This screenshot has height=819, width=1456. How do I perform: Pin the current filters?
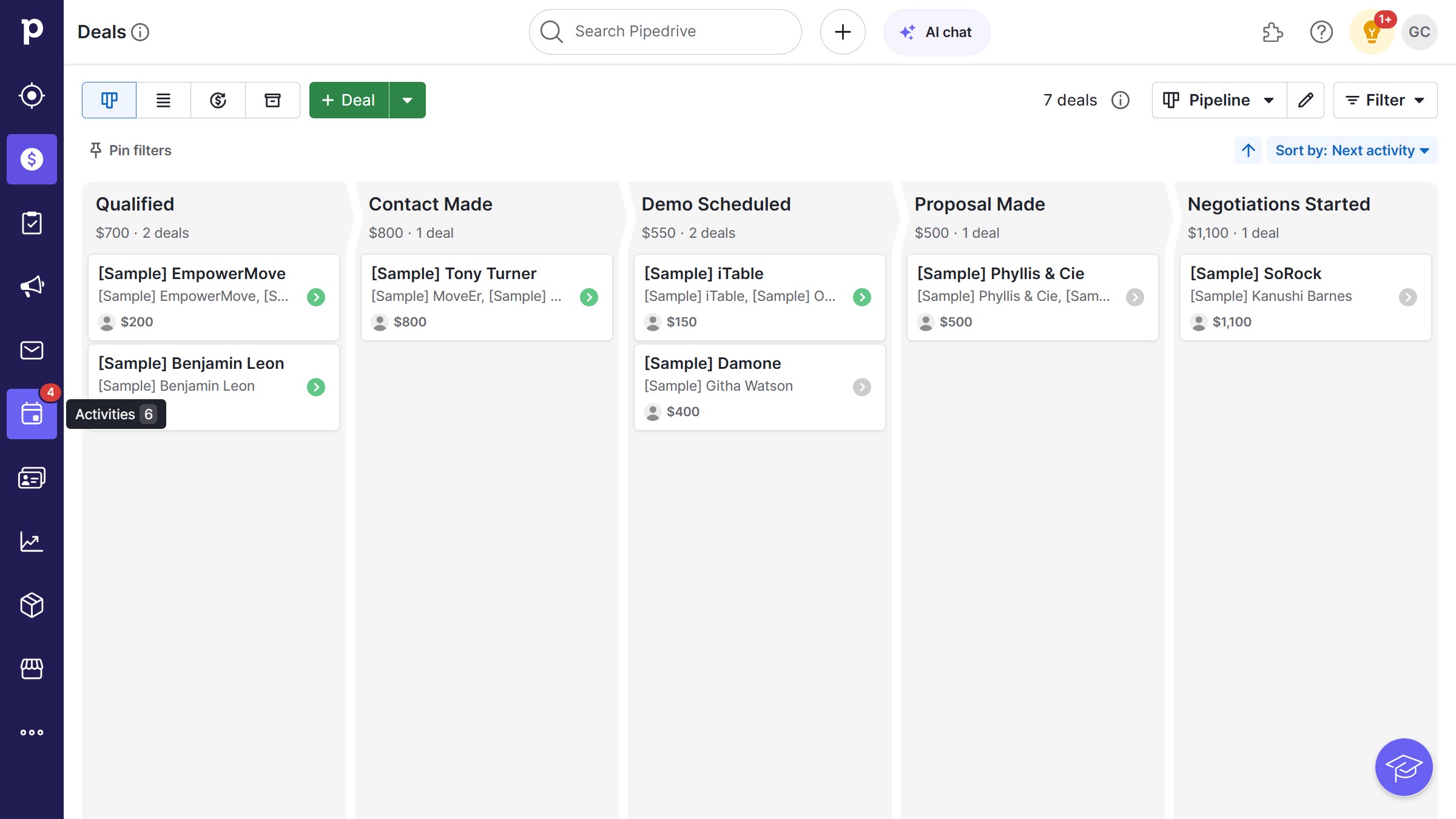click(129, 150)
